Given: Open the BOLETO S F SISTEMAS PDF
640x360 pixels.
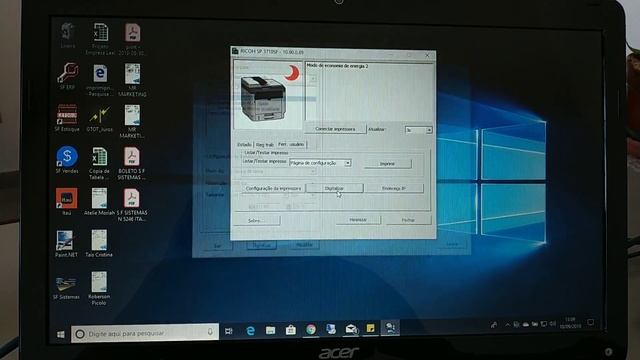Looking at the screenshot, I should pos(131,164).
